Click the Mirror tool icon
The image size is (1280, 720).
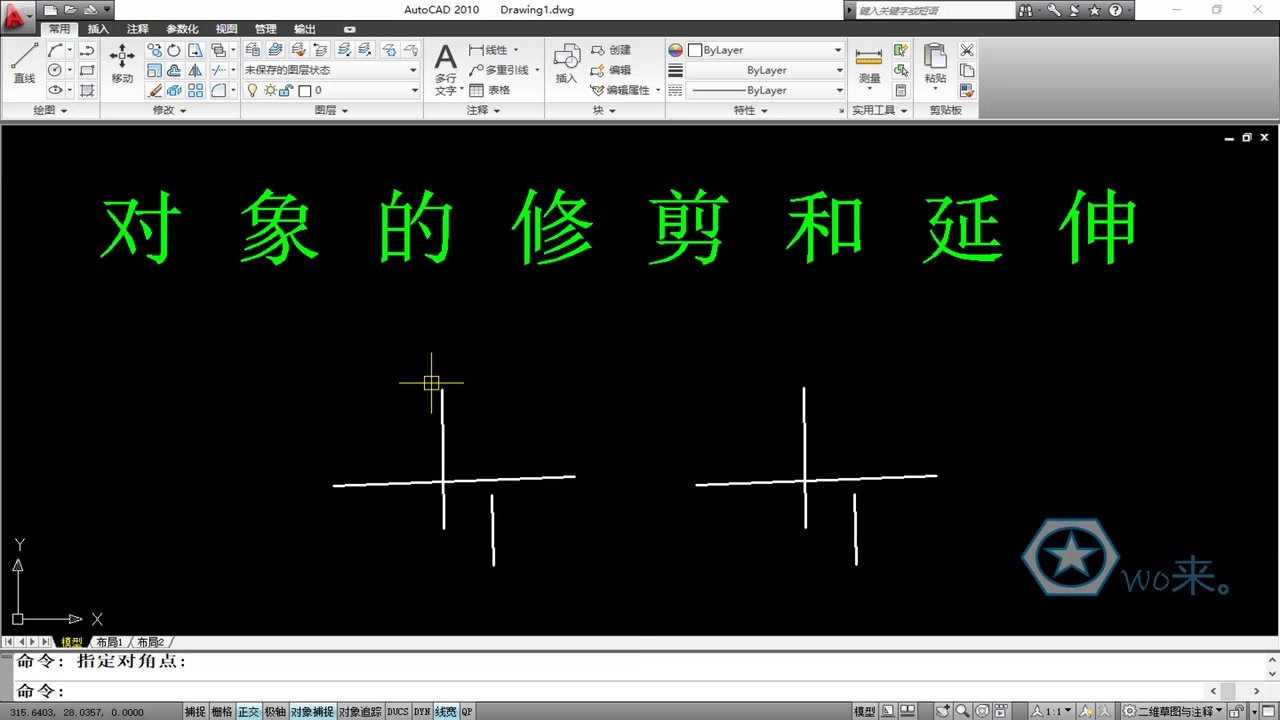tap(195, 70)
